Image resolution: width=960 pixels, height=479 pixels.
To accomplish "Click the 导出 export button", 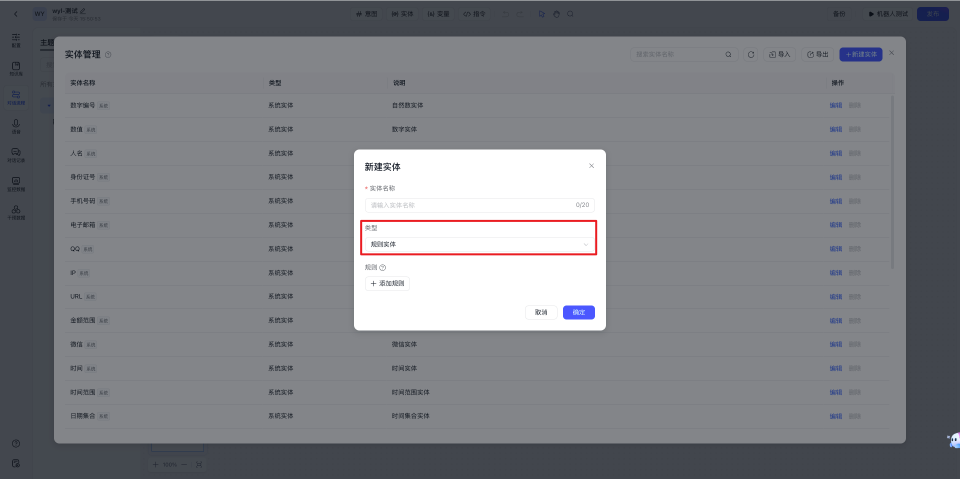I will click(817, 54).
